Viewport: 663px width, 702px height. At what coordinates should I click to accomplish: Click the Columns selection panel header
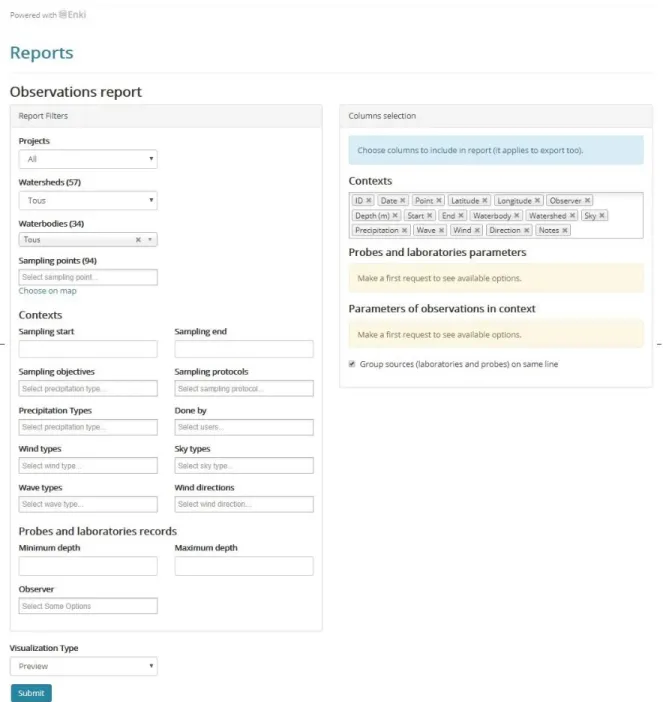(496, 116)
